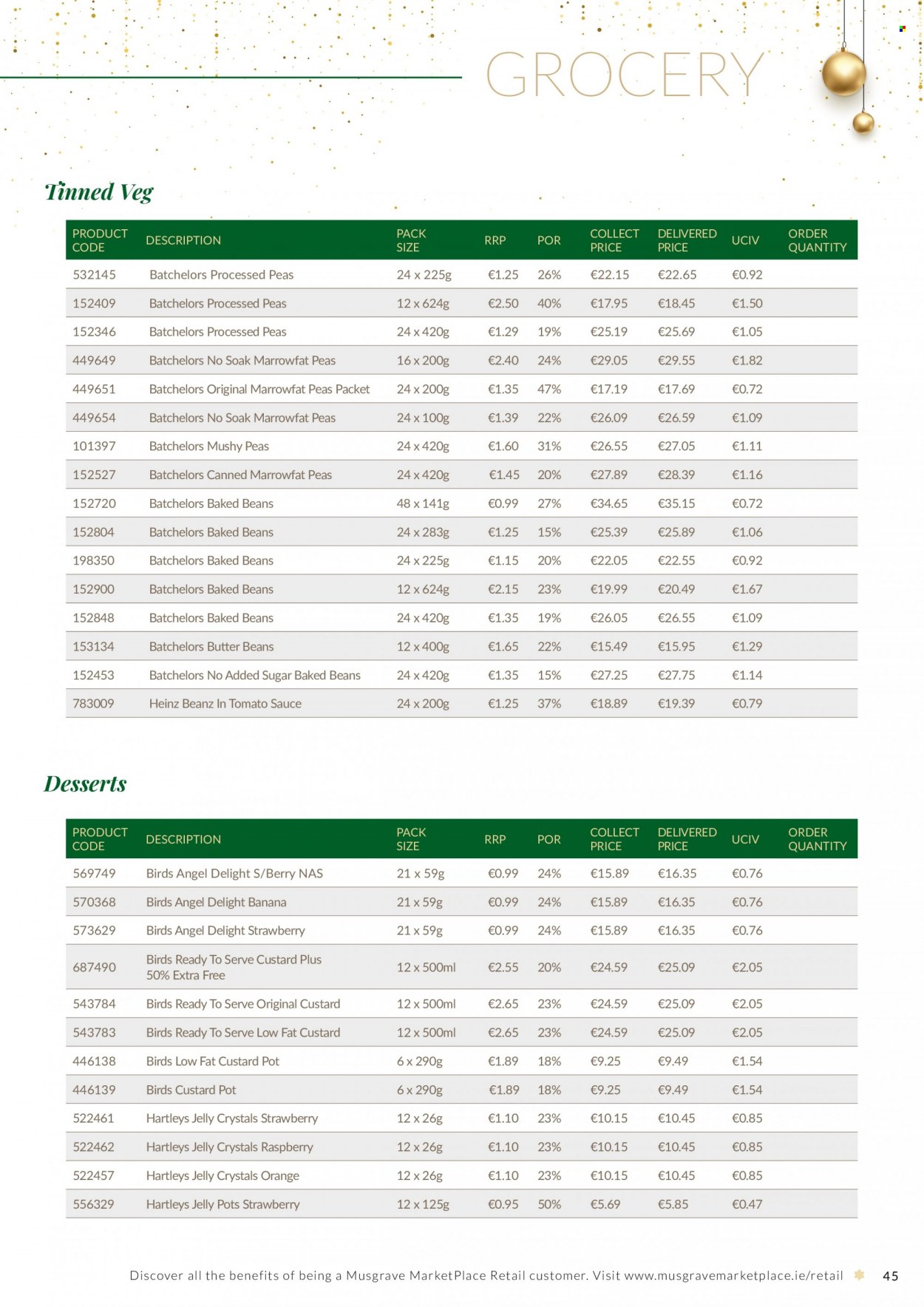Select product code 152900

point(93,590)
